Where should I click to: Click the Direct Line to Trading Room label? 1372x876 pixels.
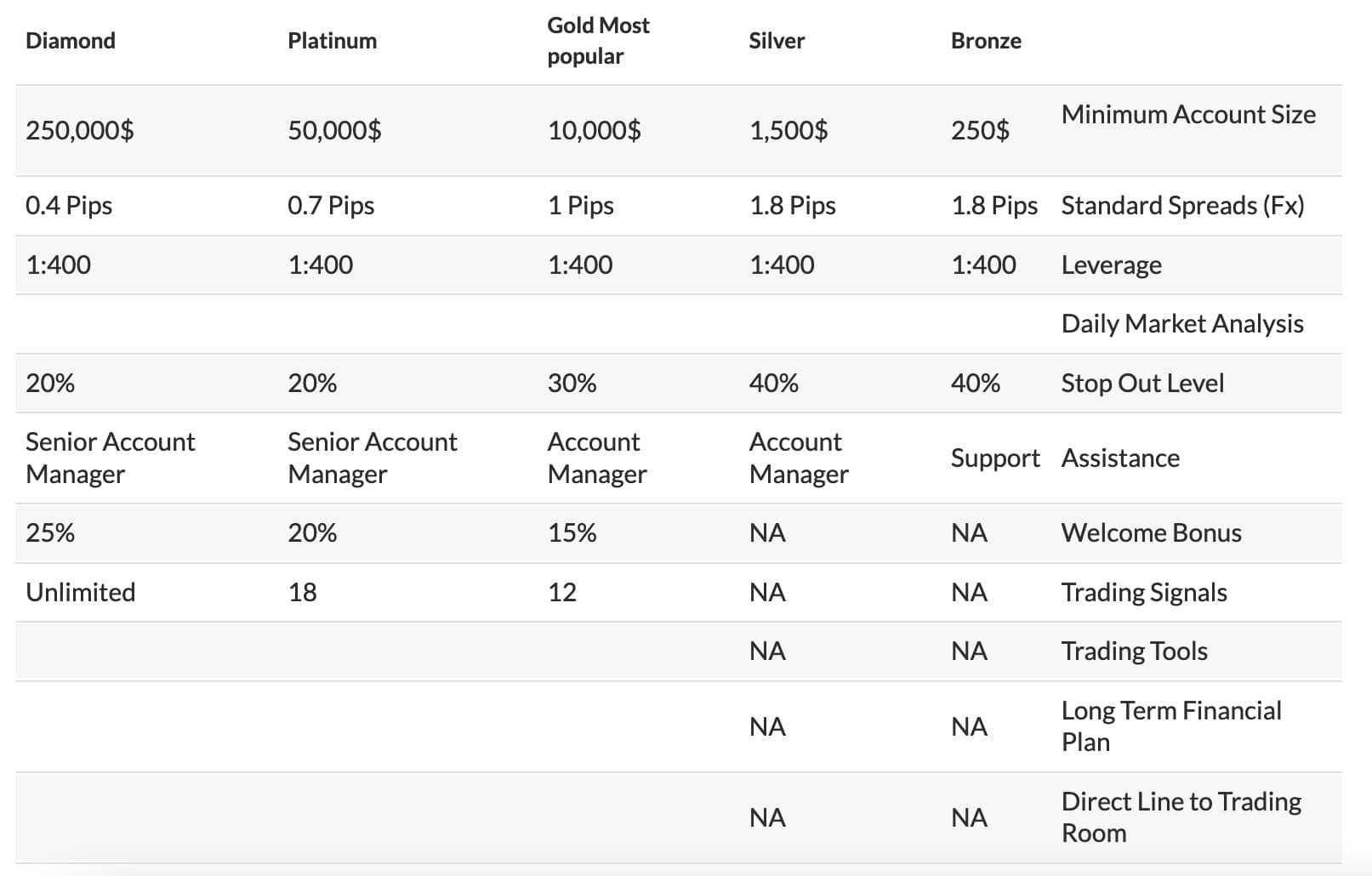pyautogui.click(x=1181, y=817)
